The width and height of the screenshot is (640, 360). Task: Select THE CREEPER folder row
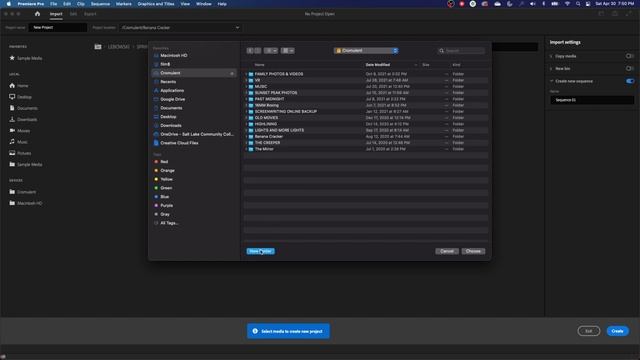point(366,143)
